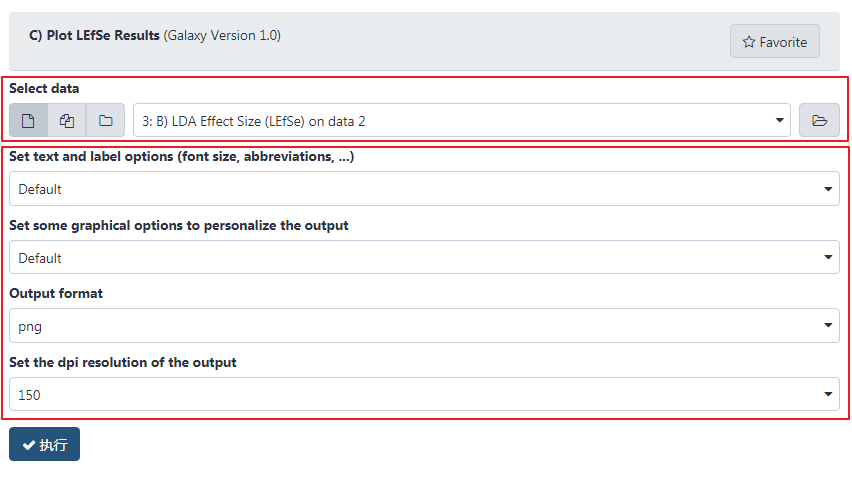852x477 pixels.
Task: Click the star icon in Favorite
Action: [x=749, y=42]
